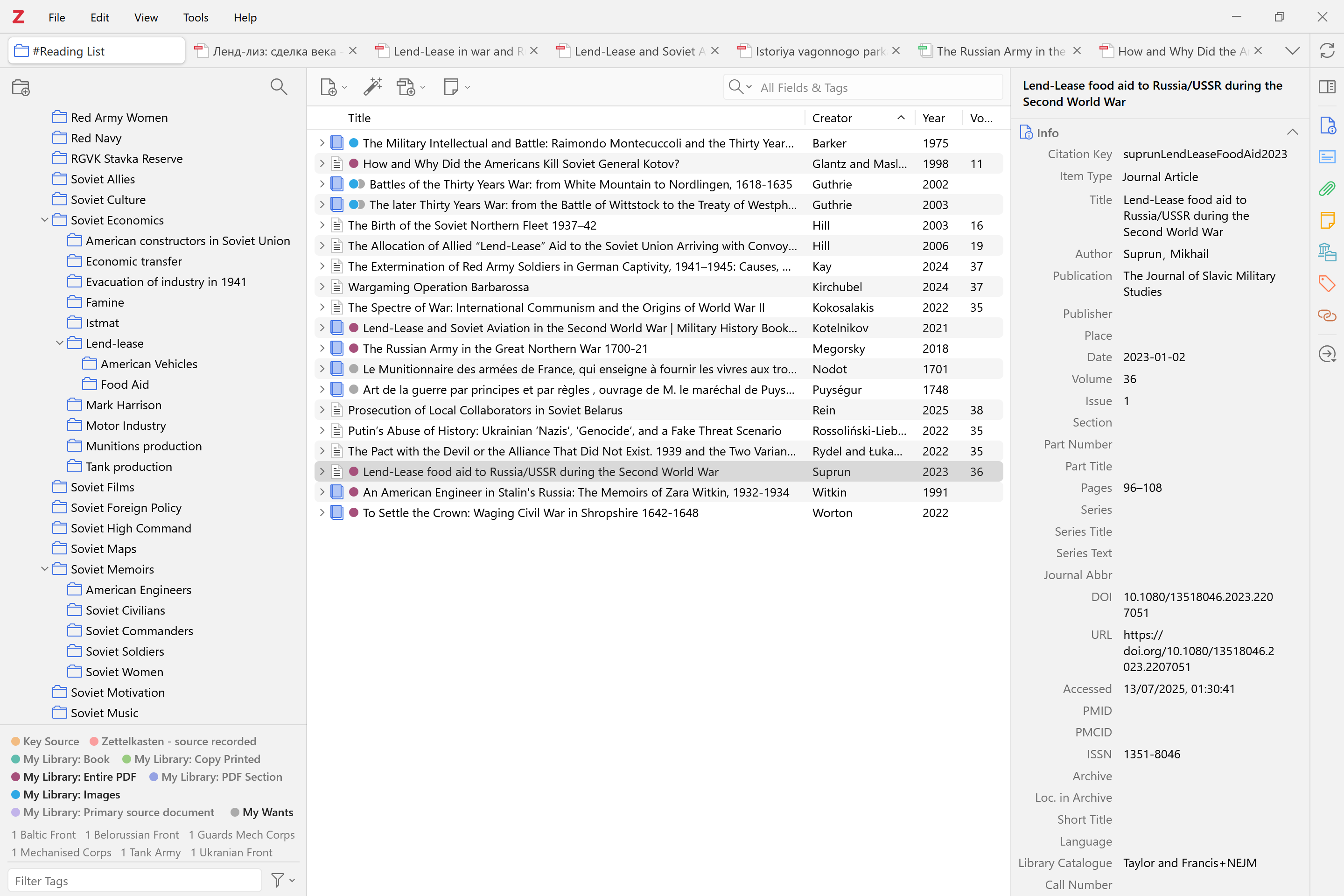Collapse the Soviet Economics collection

(45, 220)
